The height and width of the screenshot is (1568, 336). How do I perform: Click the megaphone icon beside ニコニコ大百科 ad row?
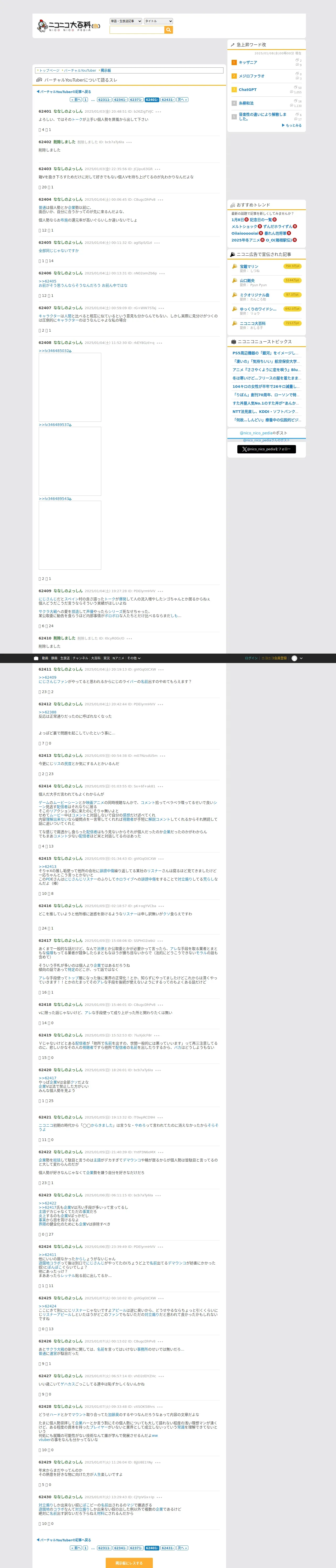235,324
